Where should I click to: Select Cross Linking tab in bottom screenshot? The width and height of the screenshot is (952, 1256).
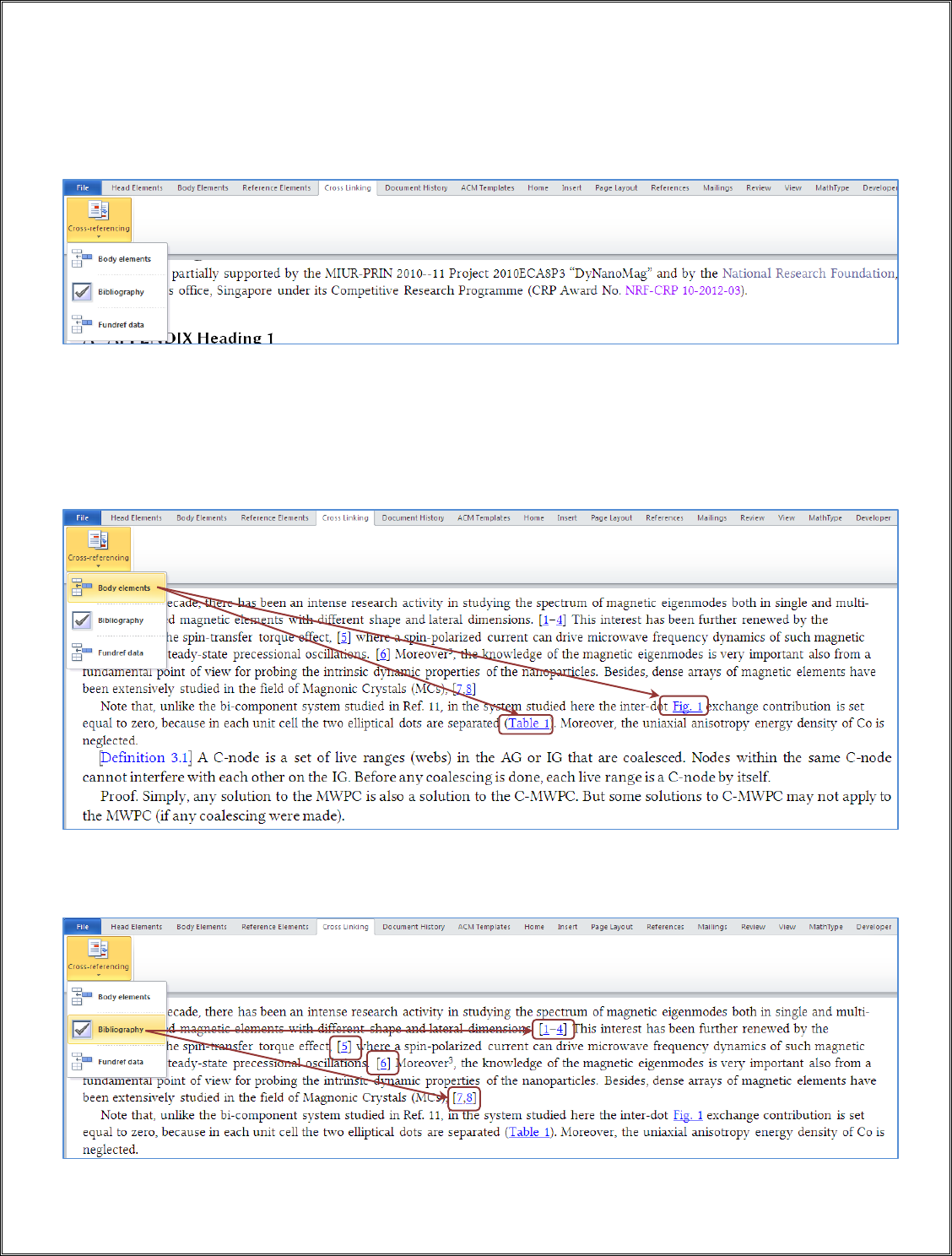345,927
